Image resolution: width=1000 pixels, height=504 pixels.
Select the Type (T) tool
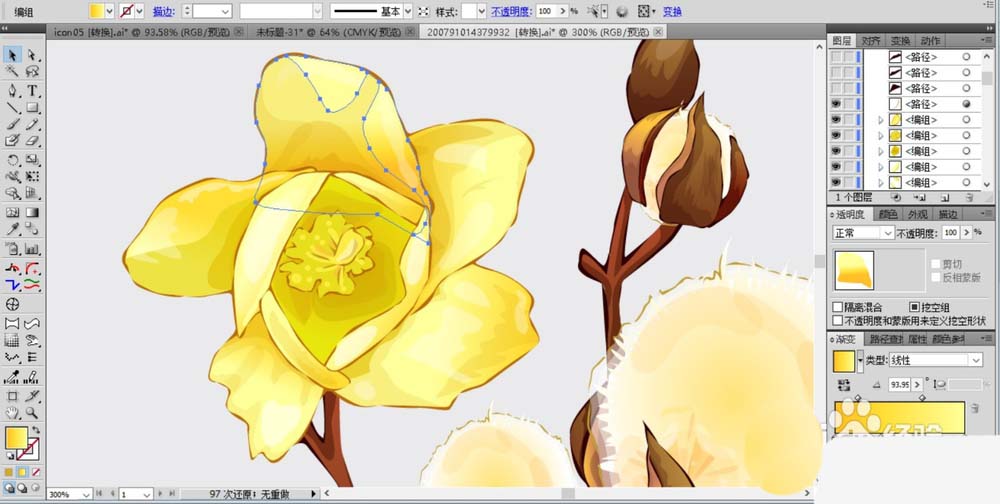click(32, 91)
